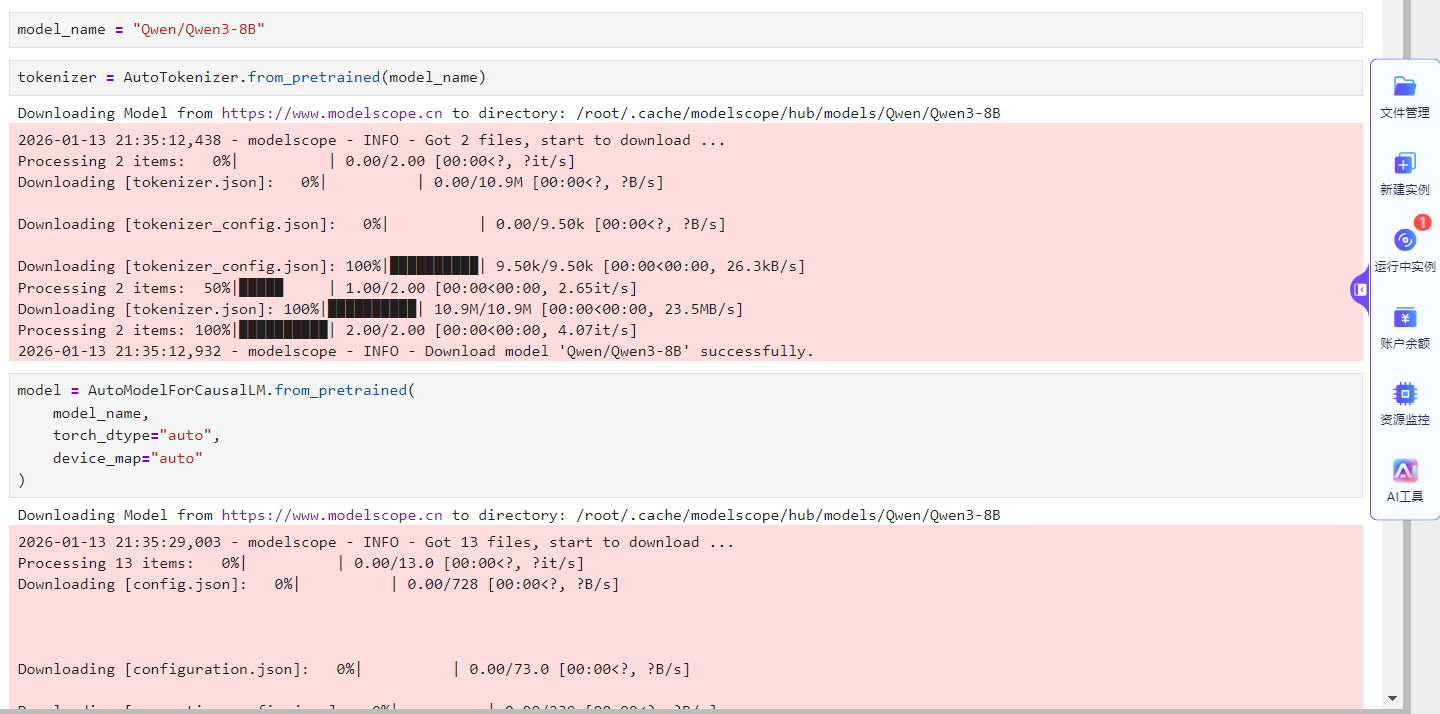Viewport: 1440px width, 714px height.
Task: Click the device_map="auto" code line
Action: (x=128, y=458)
